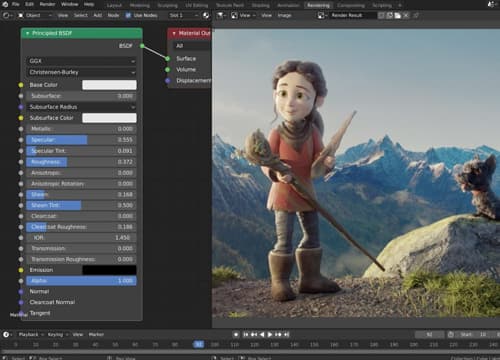Collapse the Material Output node
500x360 pixels.
[174, 33]
